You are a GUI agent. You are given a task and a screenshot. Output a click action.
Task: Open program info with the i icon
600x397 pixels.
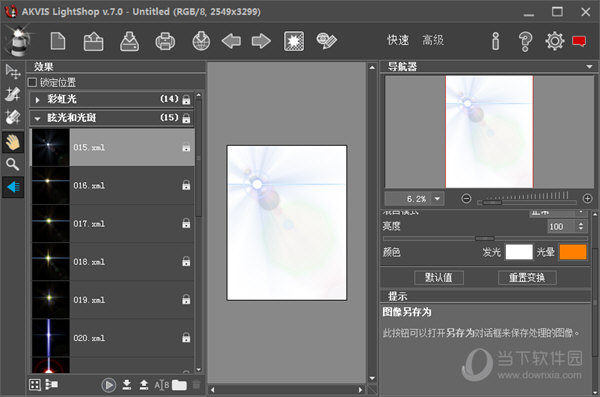click(x=496, y=41)
